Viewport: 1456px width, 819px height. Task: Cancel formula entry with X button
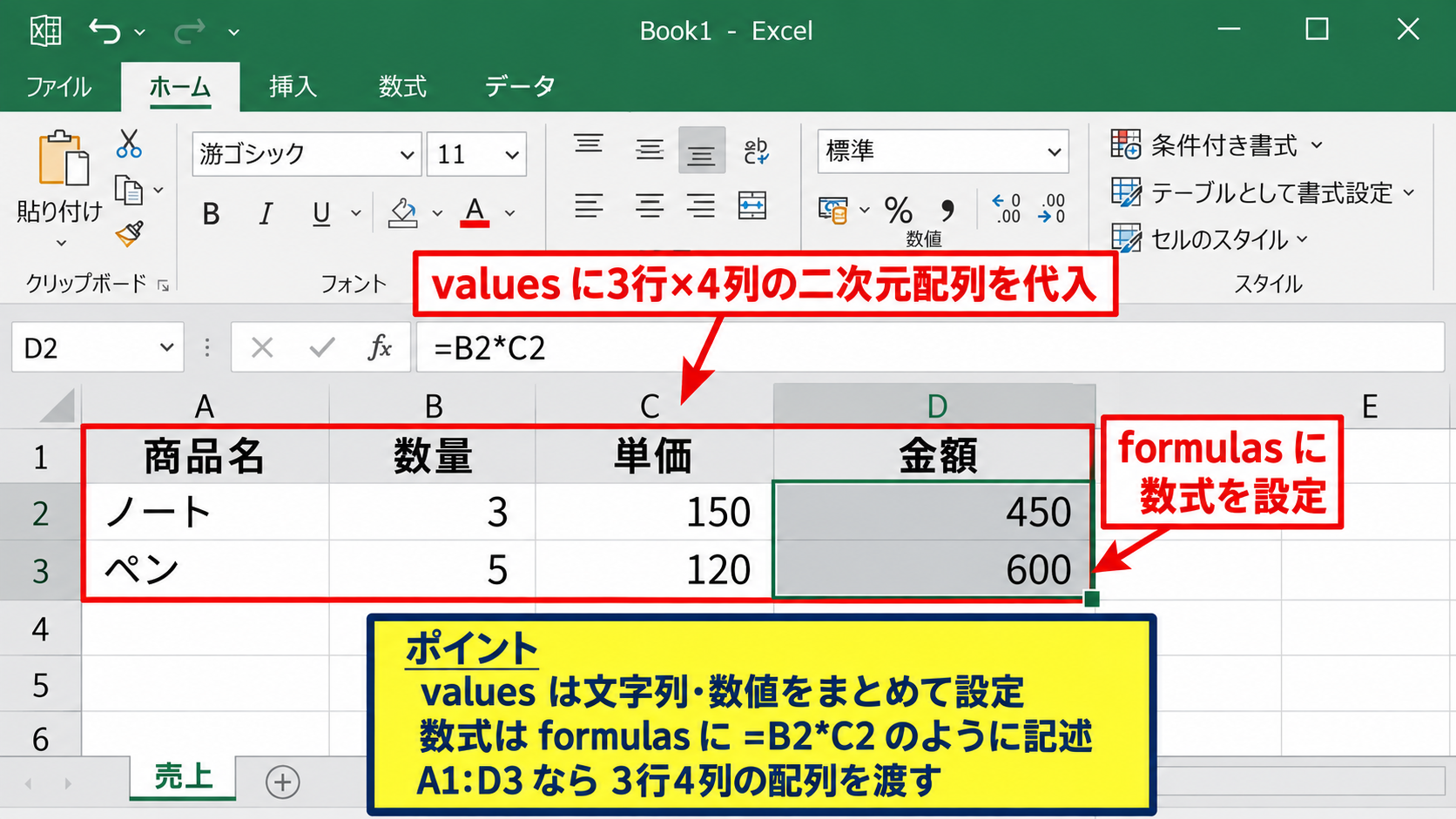(262, 348)
